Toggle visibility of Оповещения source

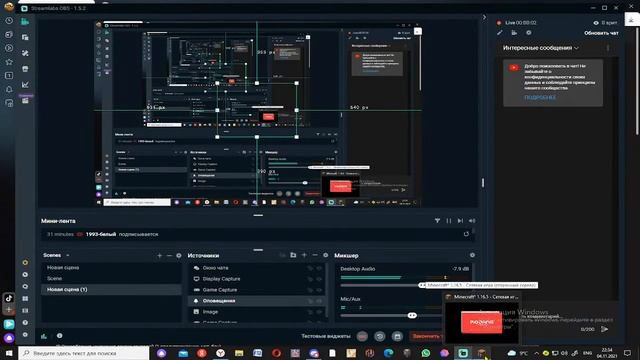pos(319,301)
